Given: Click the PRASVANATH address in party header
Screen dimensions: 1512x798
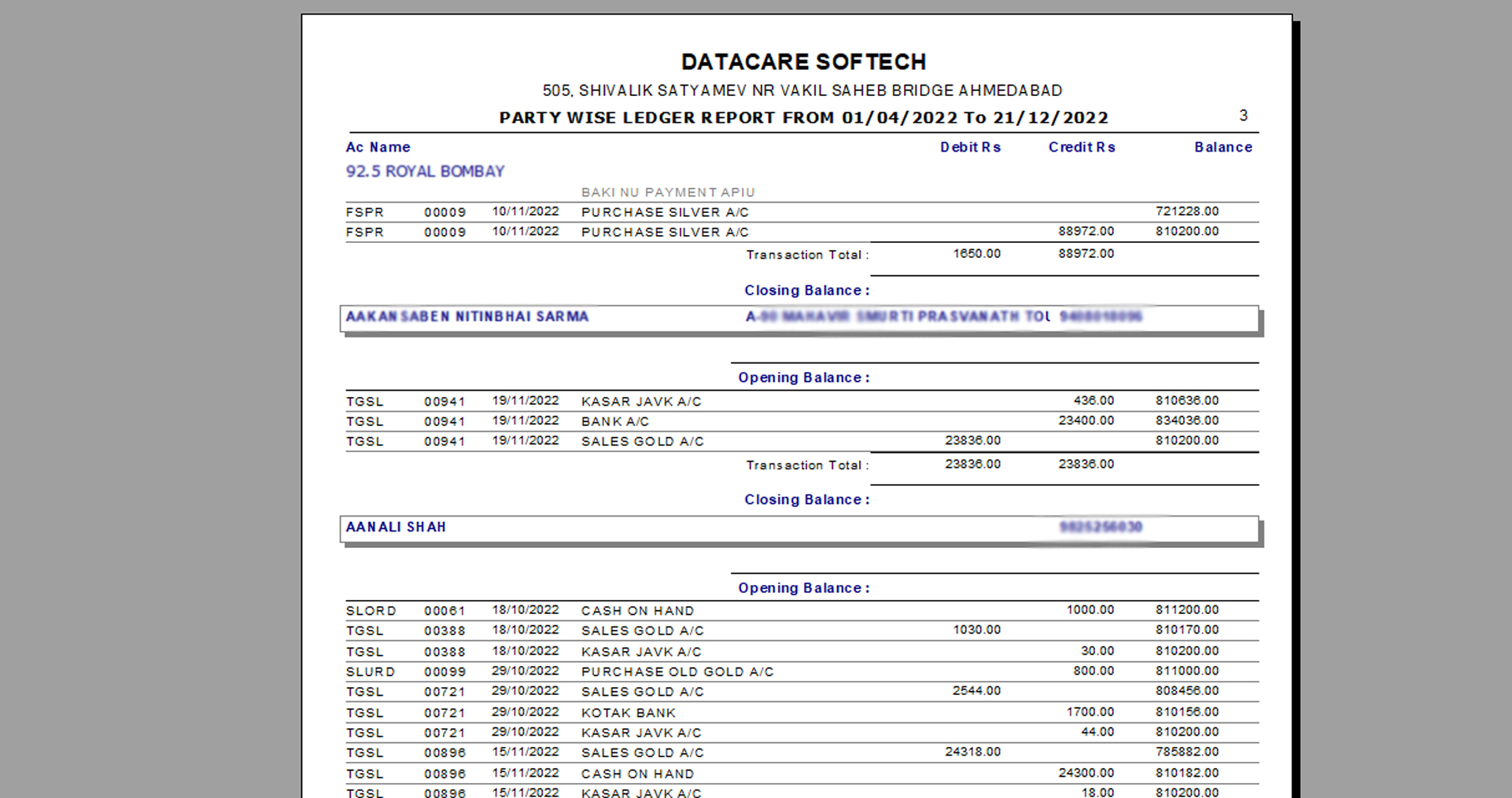Looking at the screenshot, I should [898, 317].
